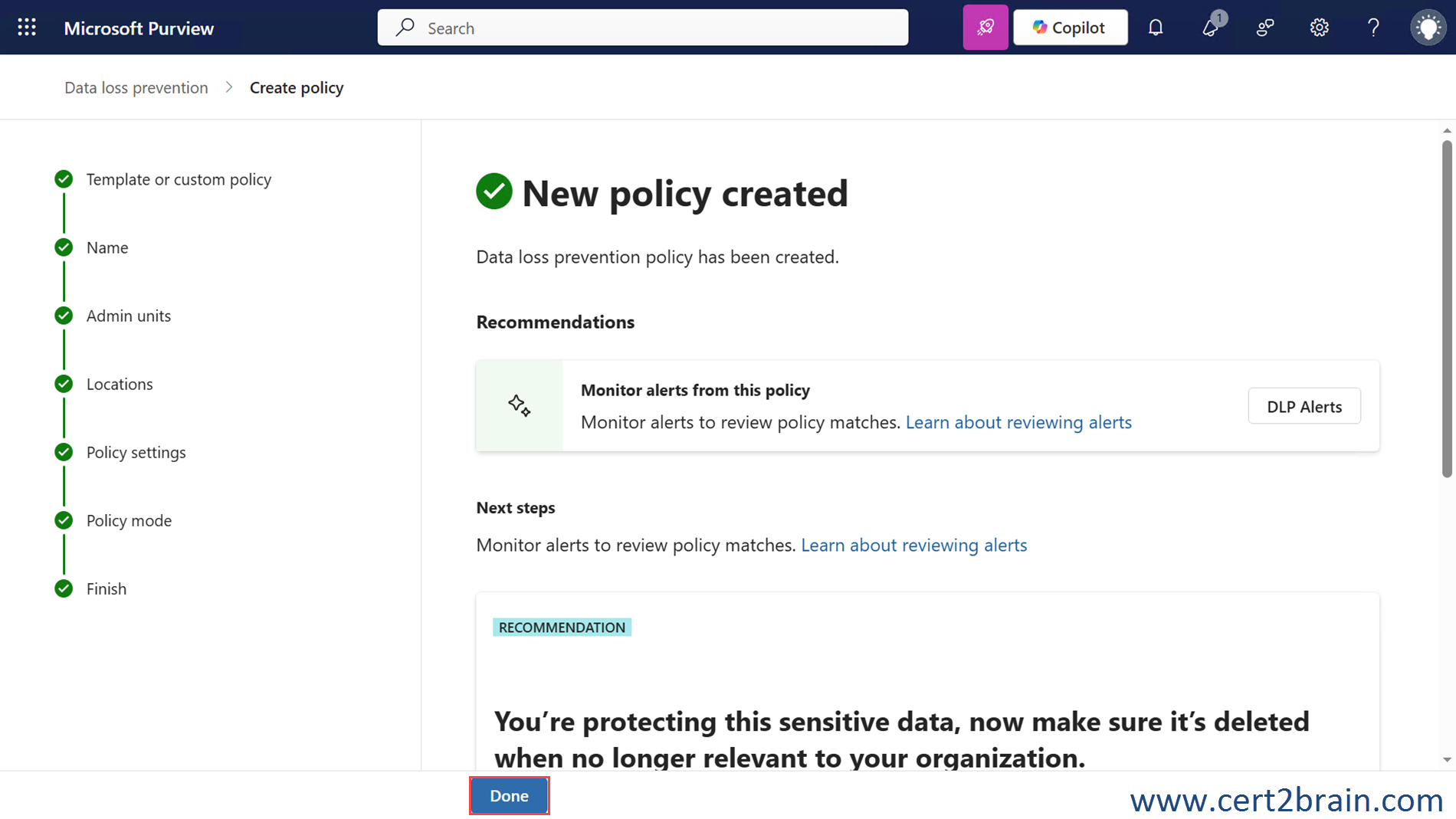This screenshot has width=1456, height=819.
Task: Click the sparkle icon in Monitor alerts card
Action: point(520,405)
